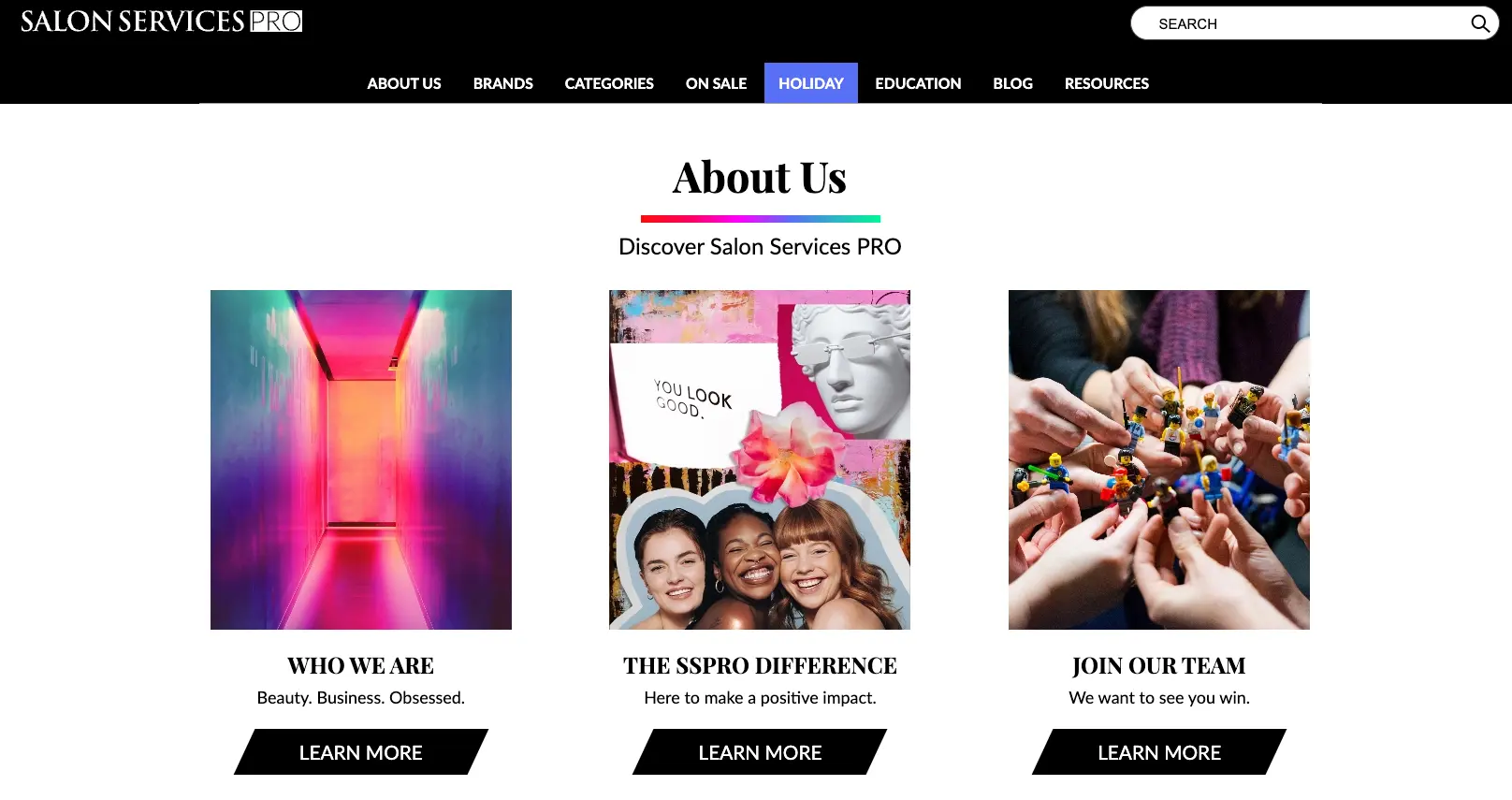Click the Salon Services PRO logo
The image size is (1512, 800).
162,21
